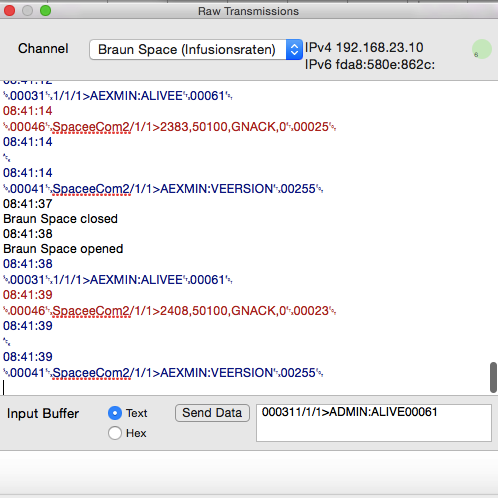The height and width of the screenshot is (498, 498).
Task: Click the green zoom window button
Action: click(x=45, y=11)
